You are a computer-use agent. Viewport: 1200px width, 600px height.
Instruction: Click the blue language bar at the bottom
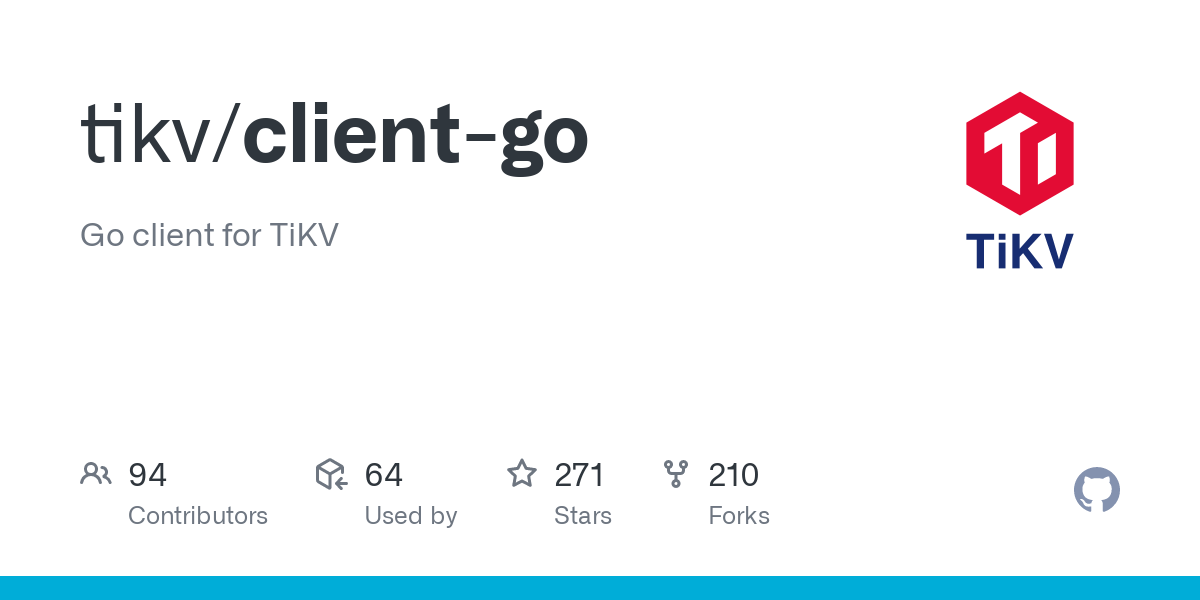[x=600, y=588]
